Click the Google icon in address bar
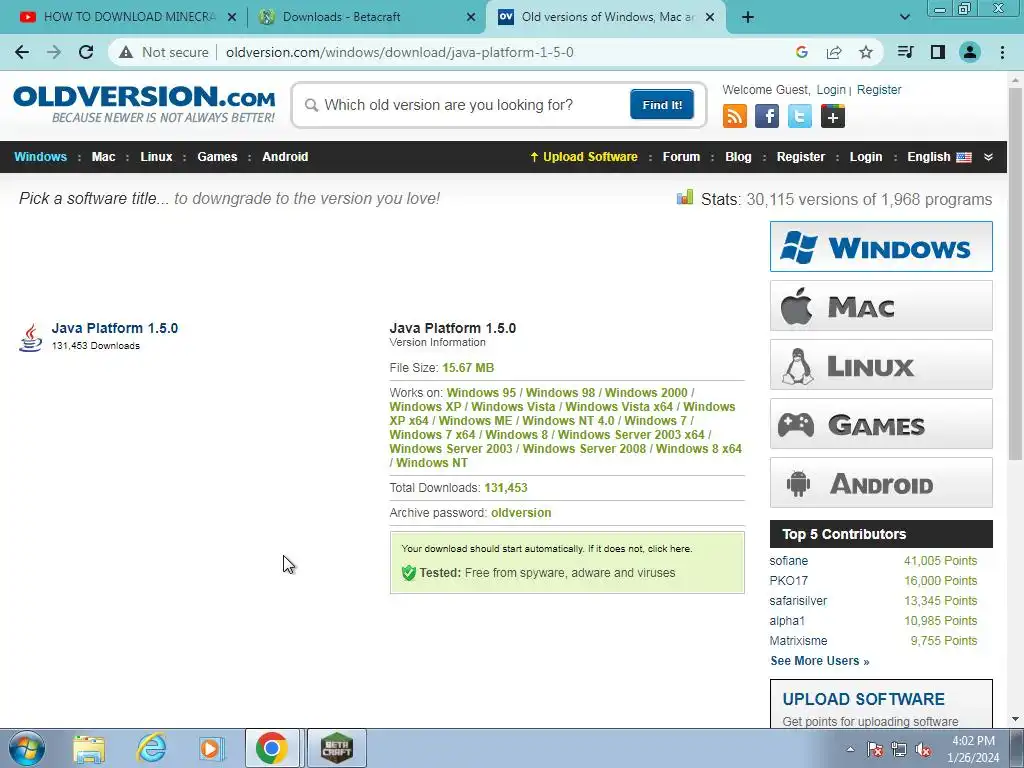 pos(802,52)
